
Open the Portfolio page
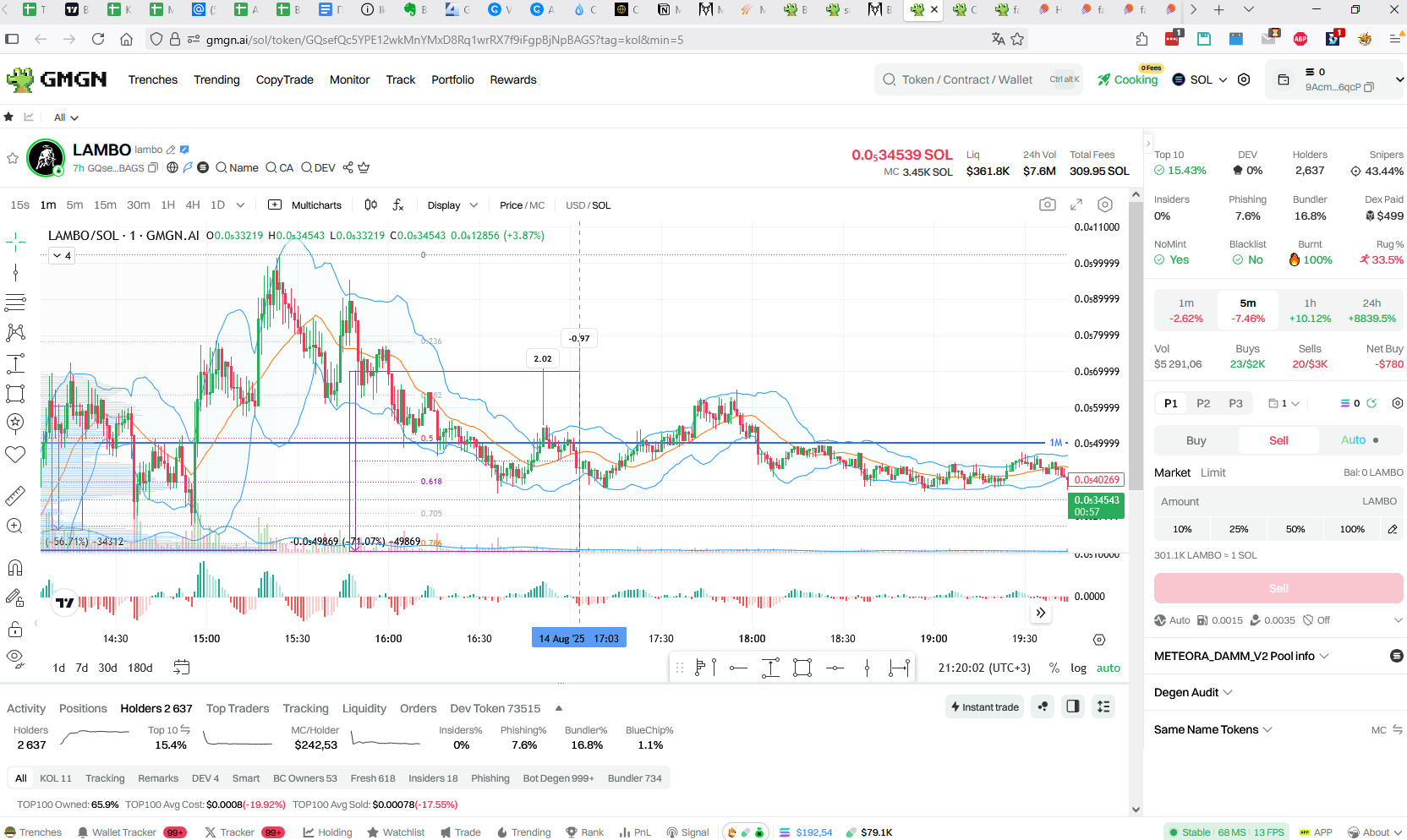(x=452, y=79)
